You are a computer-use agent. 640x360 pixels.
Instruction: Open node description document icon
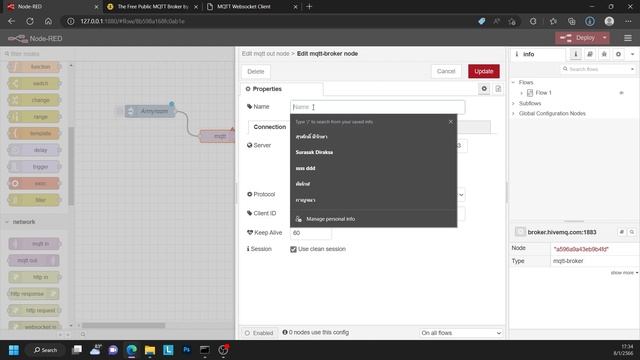pos(498,89)
